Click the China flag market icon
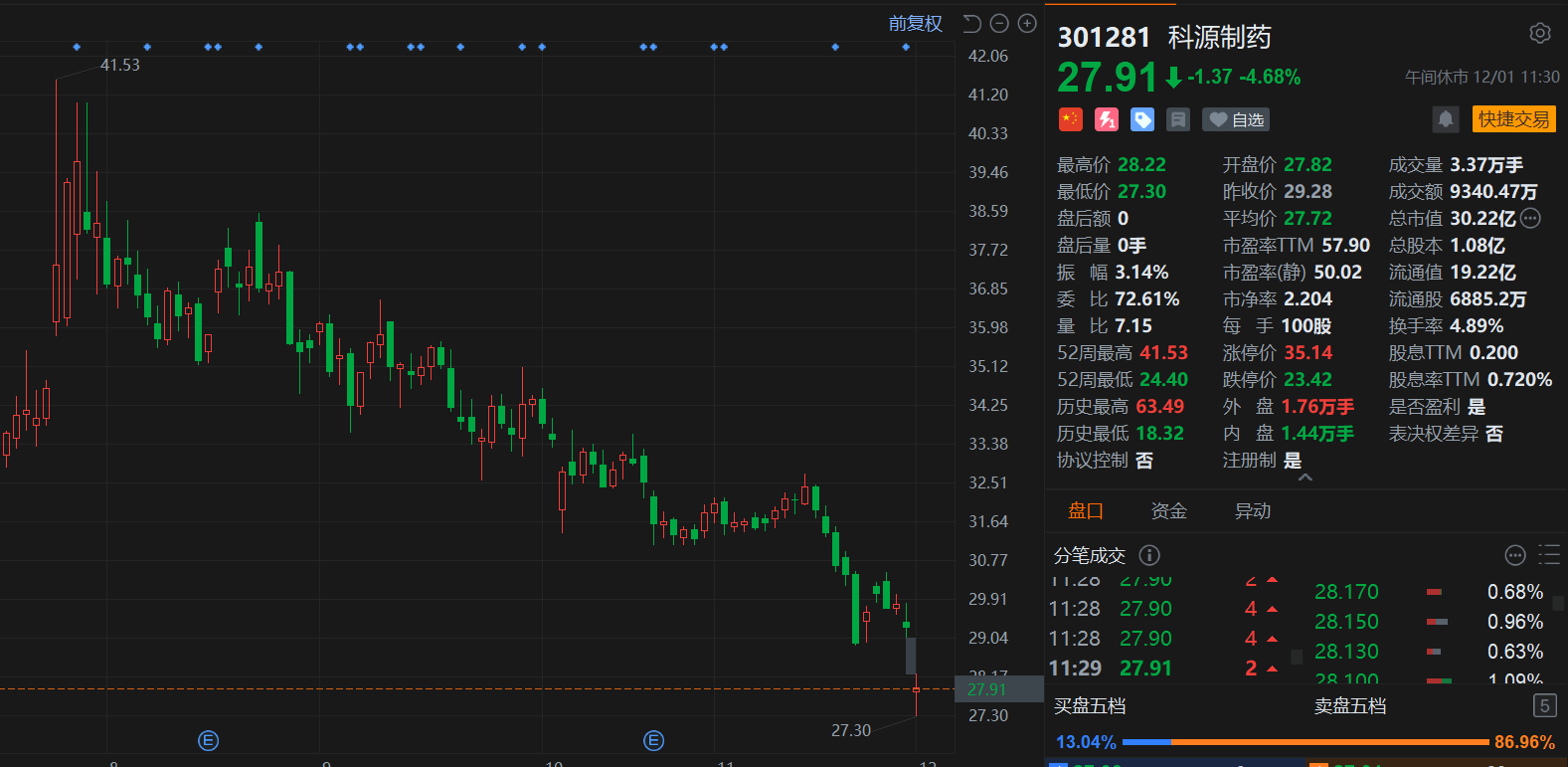 click(x=1070, y=119)
